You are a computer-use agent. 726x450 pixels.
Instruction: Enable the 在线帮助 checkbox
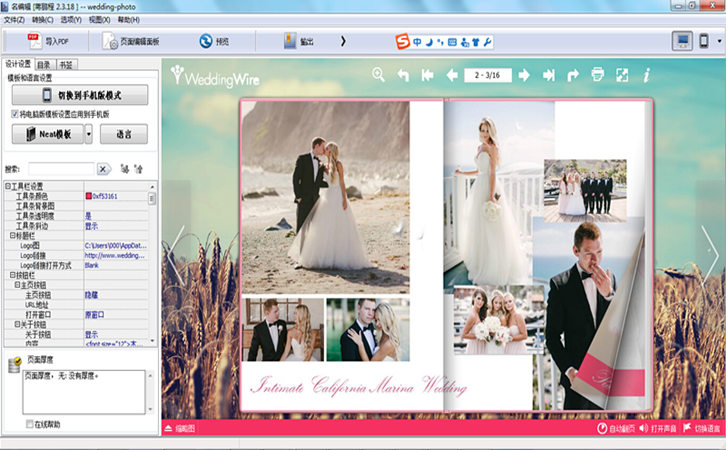pos(30,424)
